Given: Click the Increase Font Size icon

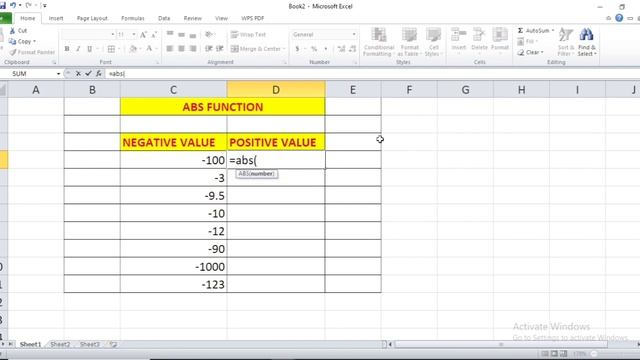Looking at the screenshot, I should click(x=143, y=35).
